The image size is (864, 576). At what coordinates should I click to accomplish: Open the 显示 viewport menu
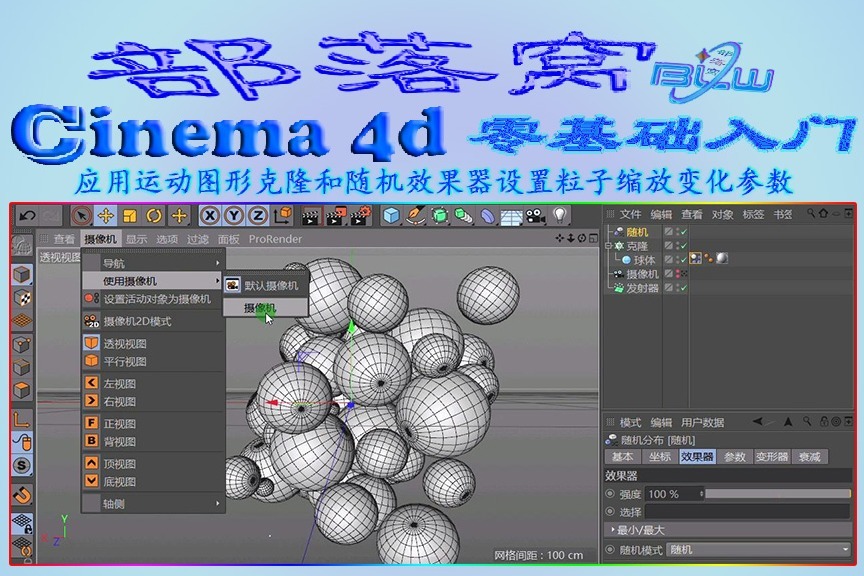point(136,239)
